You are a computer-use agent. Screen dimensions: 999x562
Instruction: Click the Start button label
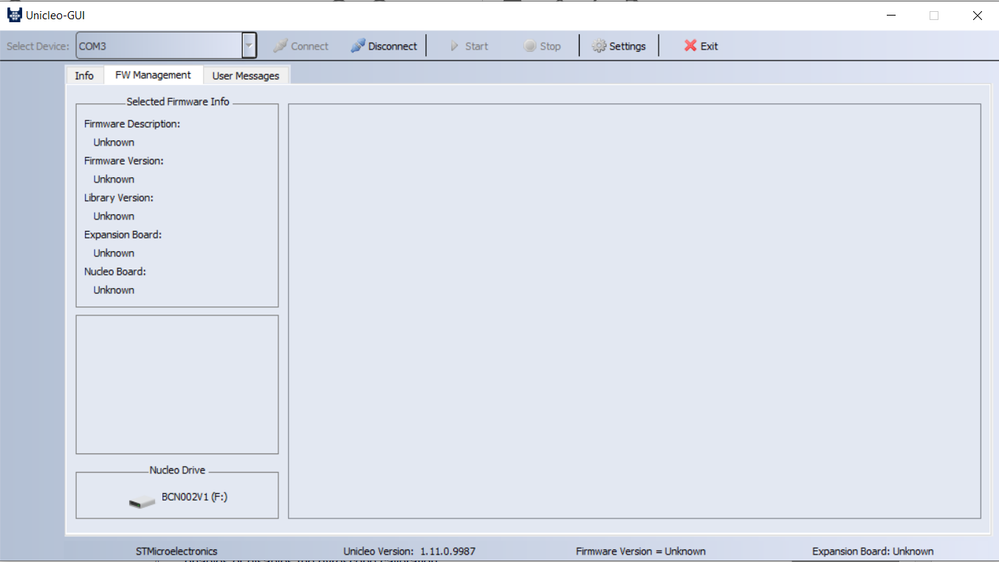pos(477,46)
